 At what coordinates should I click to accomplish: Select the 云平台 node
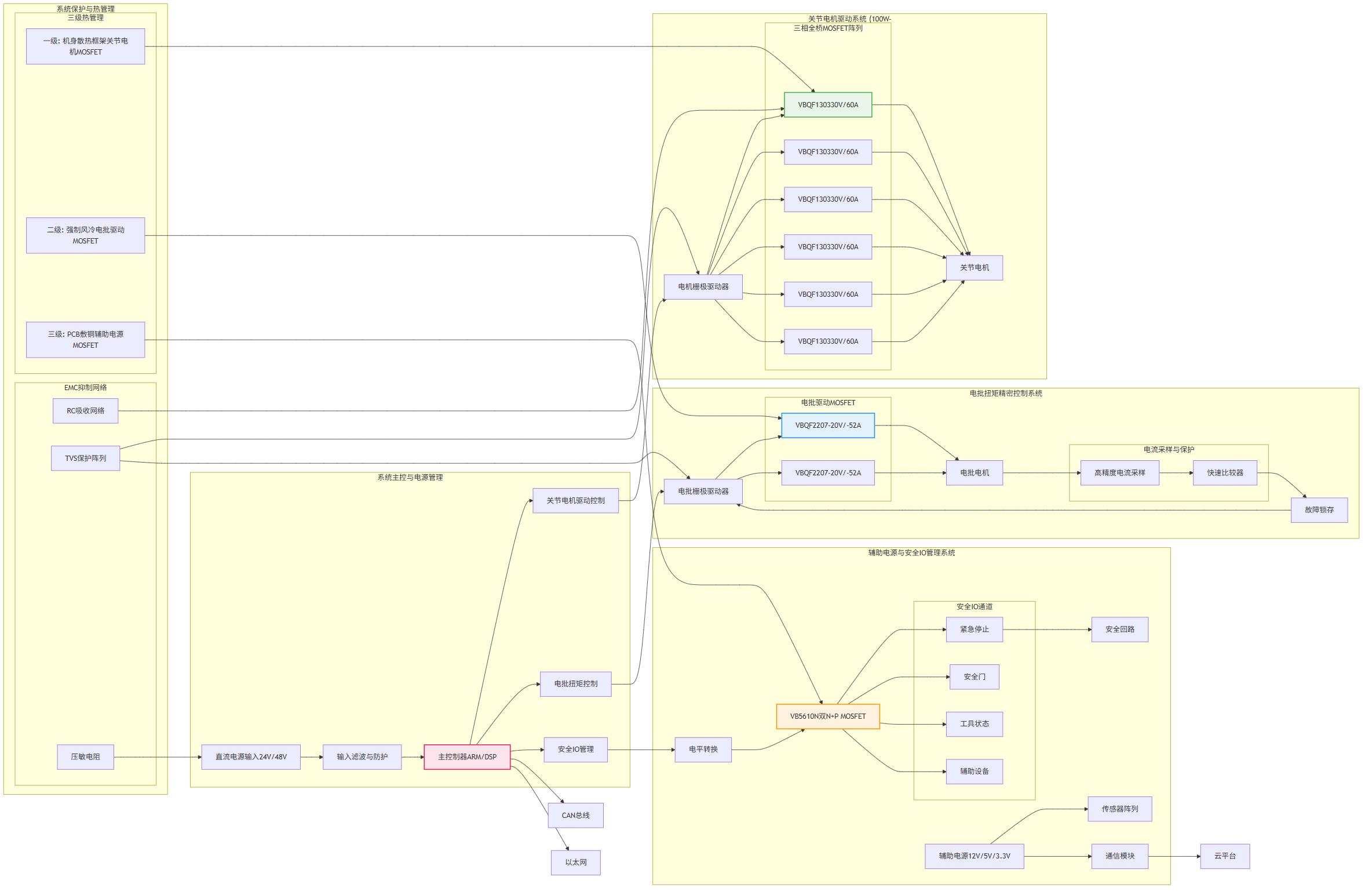(1224, 856)
